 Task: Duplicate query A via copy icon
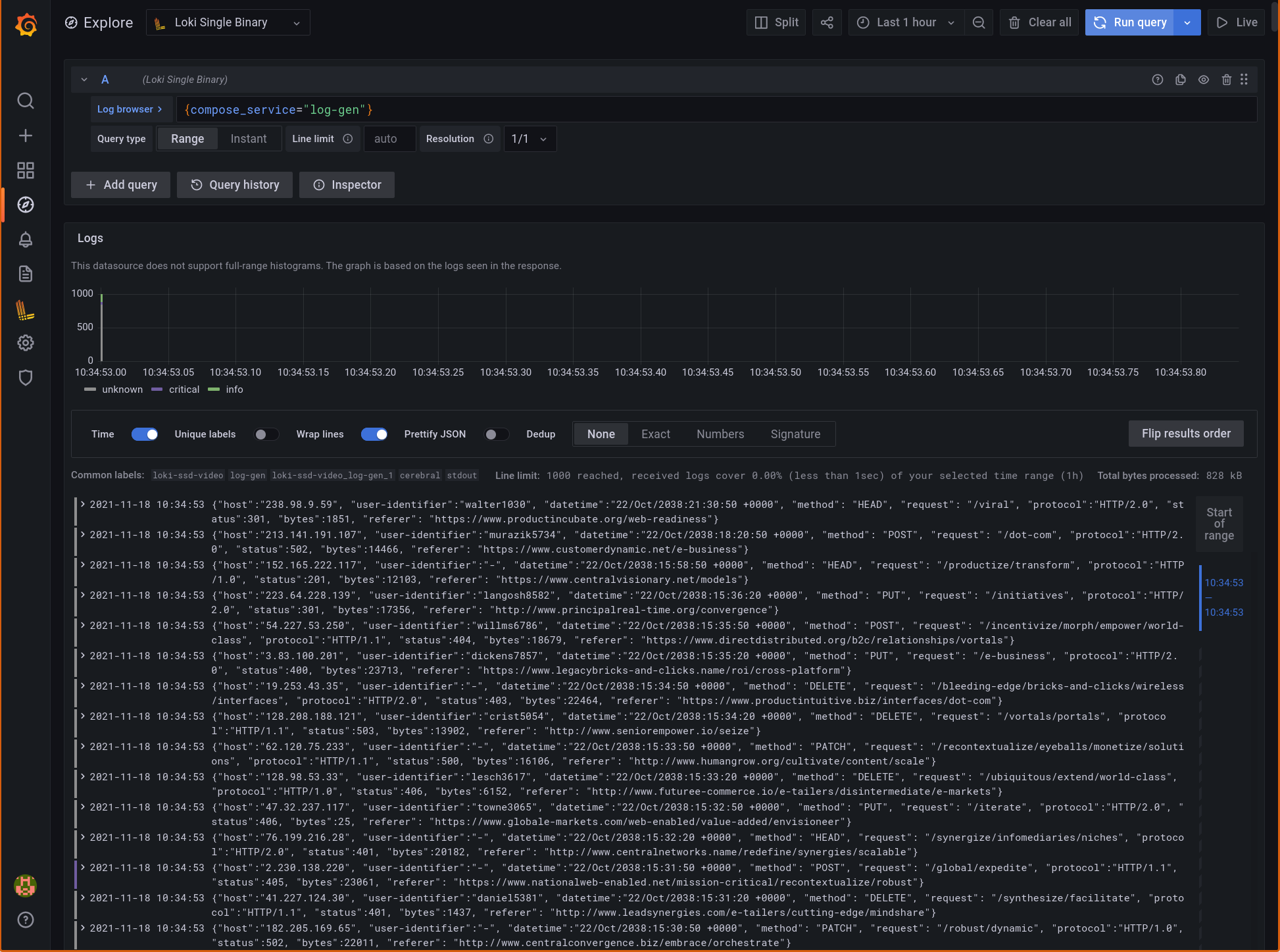click(x=1180, y=80)
